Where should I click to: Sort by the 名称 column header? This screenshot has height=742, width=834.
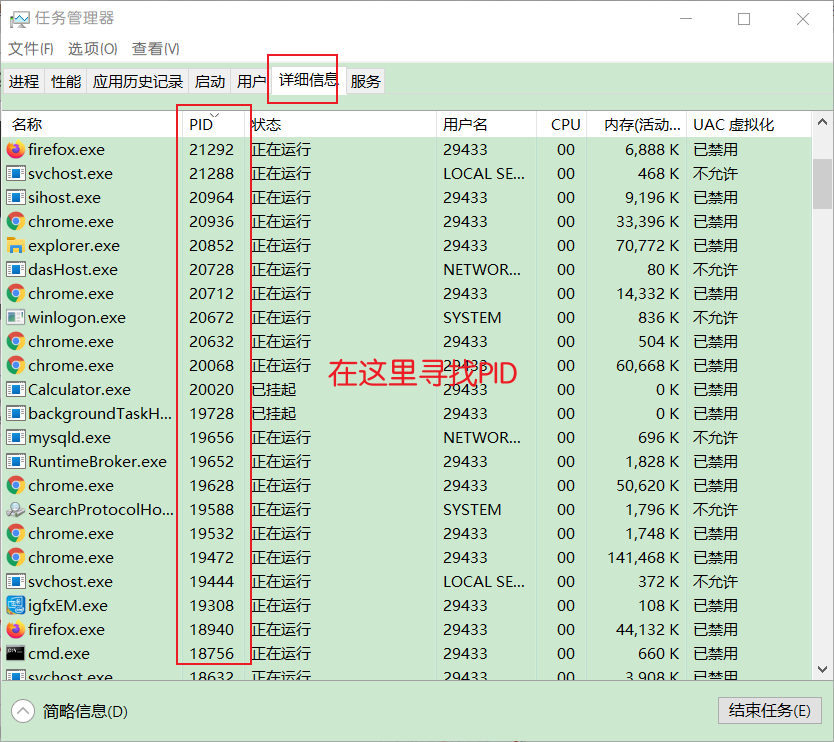pos(27,125)
